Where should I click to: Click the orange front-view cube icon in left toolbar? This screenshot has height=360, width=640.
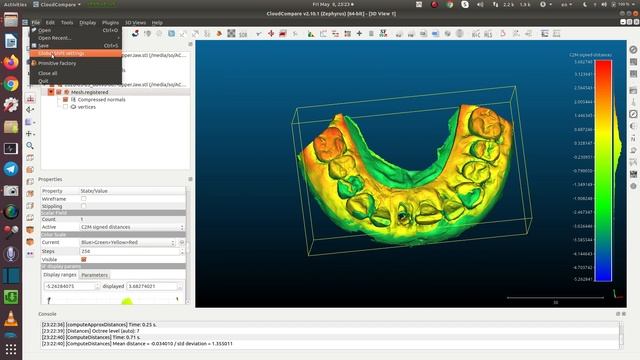[30, 169]
